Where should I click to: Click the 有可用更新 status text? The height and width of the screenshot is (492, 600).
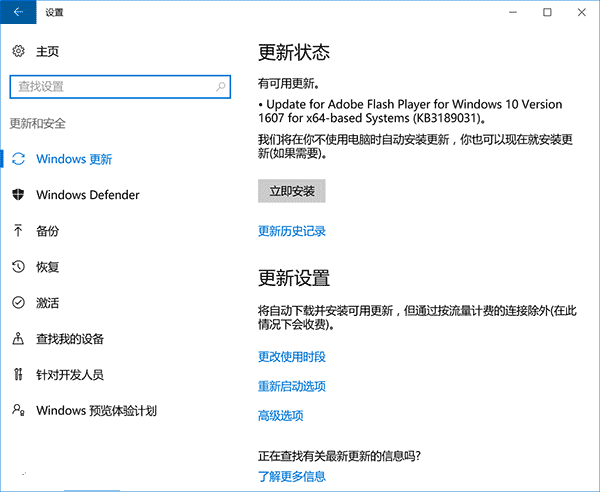point(289,83)
